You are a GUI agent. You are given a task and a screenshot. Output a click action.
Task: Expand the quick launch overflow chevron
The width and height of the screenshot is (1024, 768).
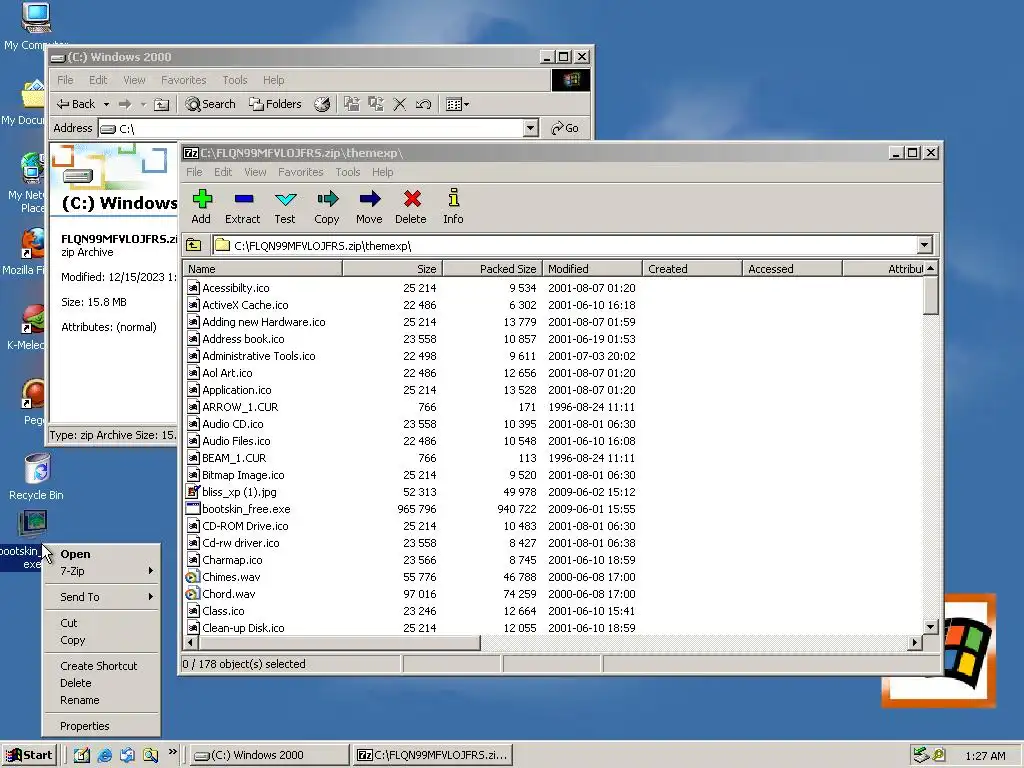(172, 752)
